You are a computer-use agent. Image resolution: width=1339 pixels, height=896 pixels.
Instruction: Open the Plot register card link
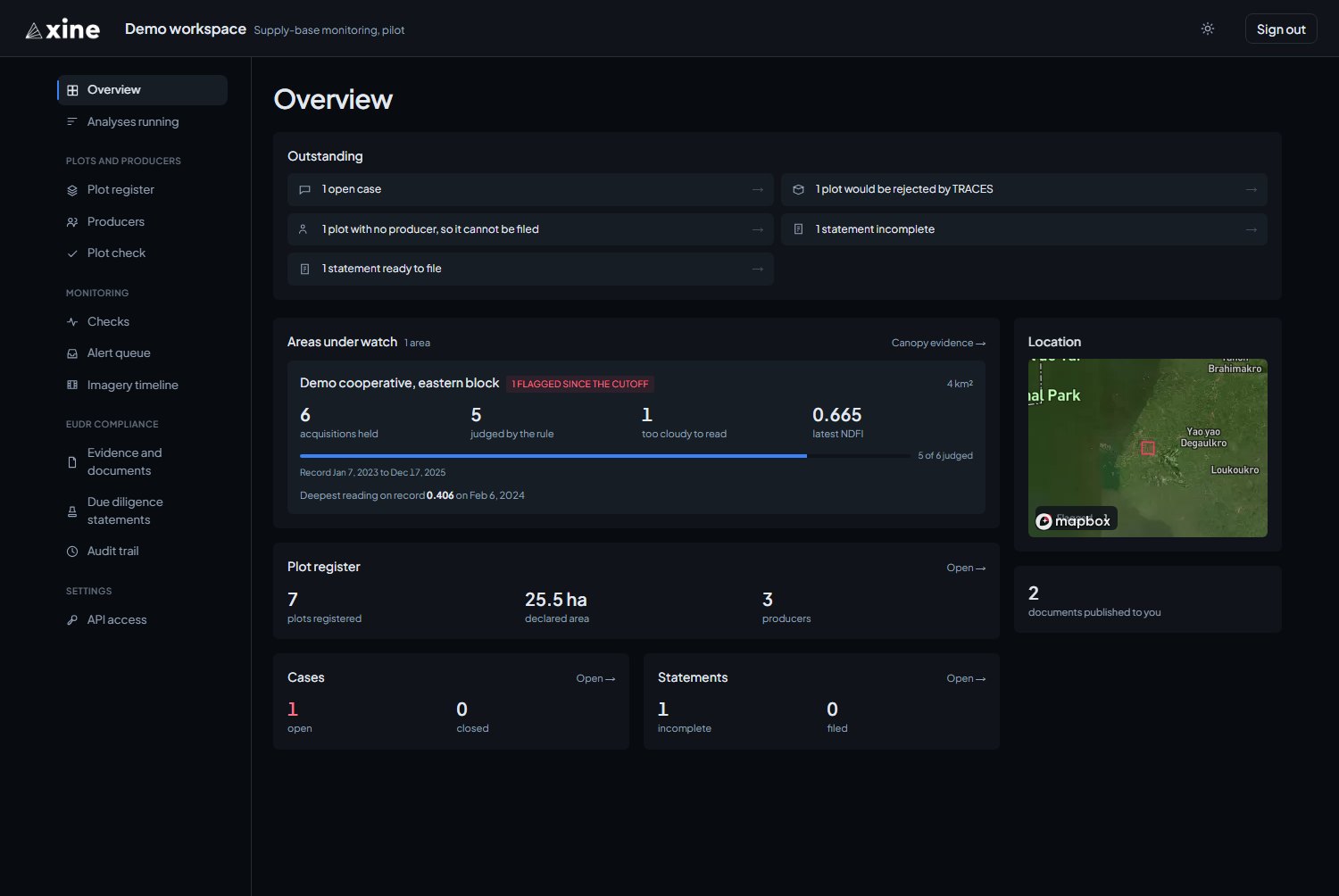(x=966, y=568)
